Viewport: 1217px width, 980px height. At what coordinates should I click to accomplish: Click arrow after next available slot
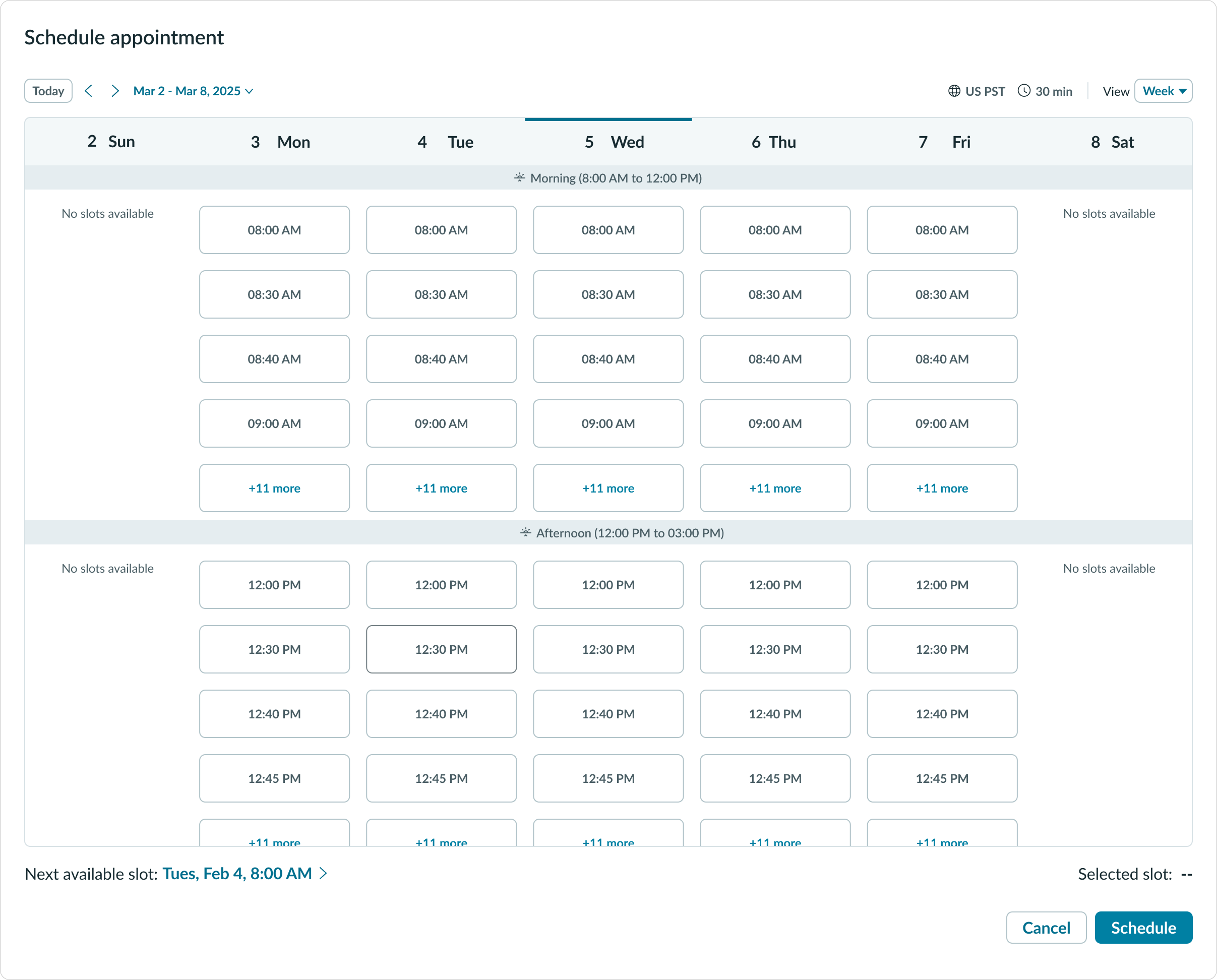coord(324,873)
